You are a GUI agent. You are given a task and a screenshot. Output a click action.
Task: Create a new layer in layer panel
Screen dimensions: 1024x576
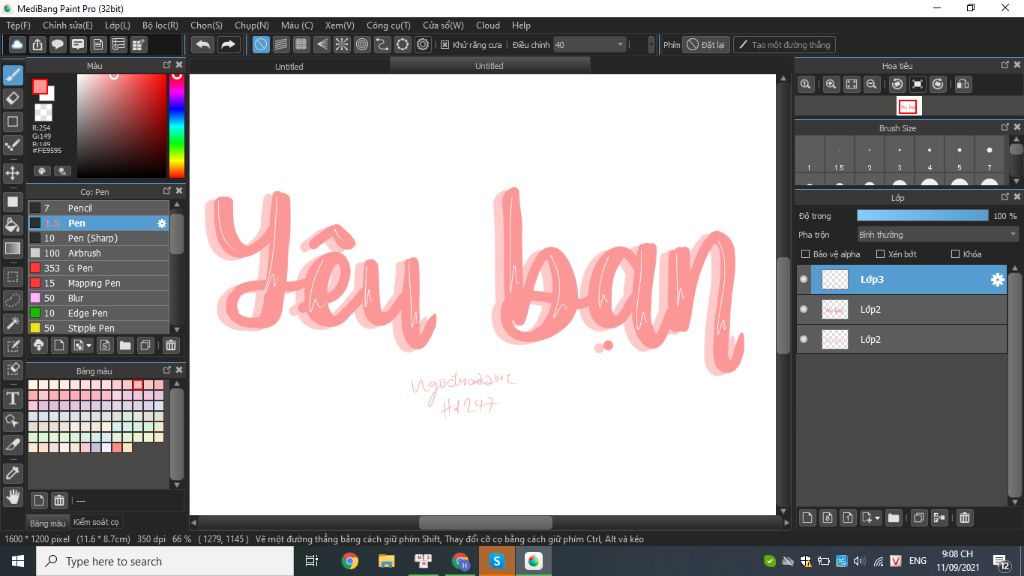coord(807,518)
